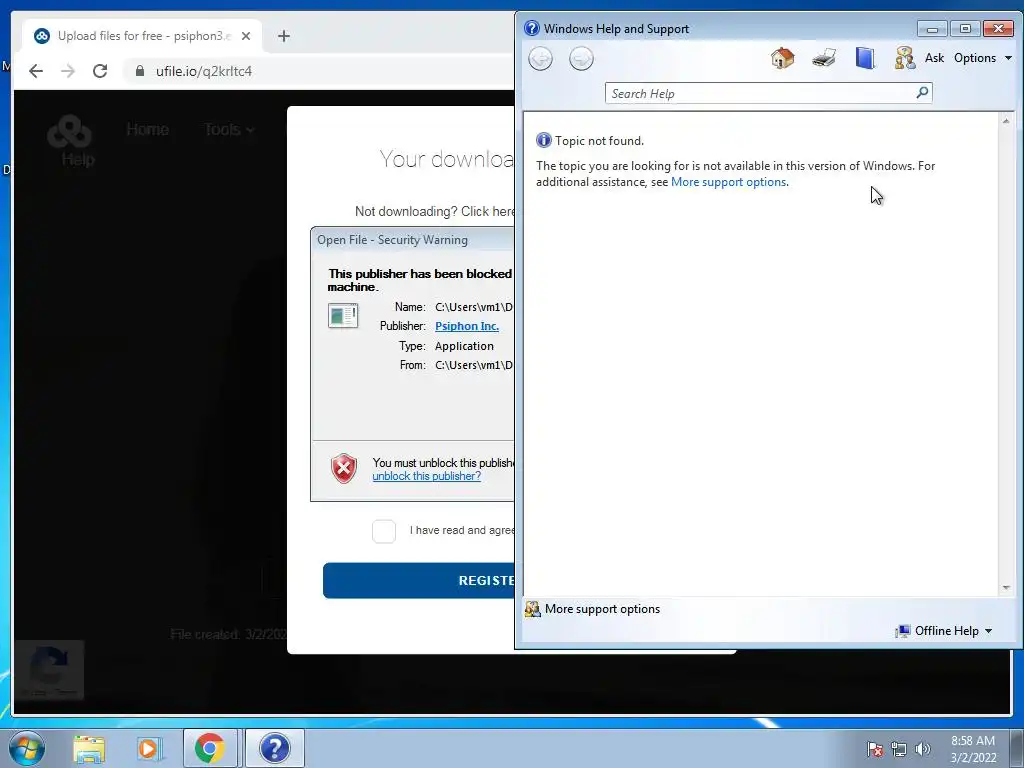Open Windows Explorer from taskbar
This screenshot has height=768, width=1024.
[89, 748]
